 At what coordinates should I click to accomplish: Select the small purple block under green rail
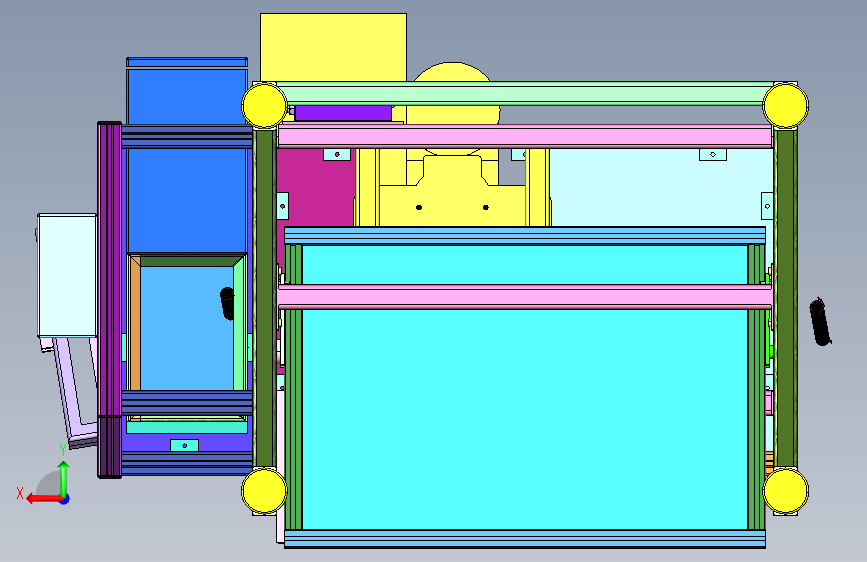pyautogui.click(x=343, y=113)
